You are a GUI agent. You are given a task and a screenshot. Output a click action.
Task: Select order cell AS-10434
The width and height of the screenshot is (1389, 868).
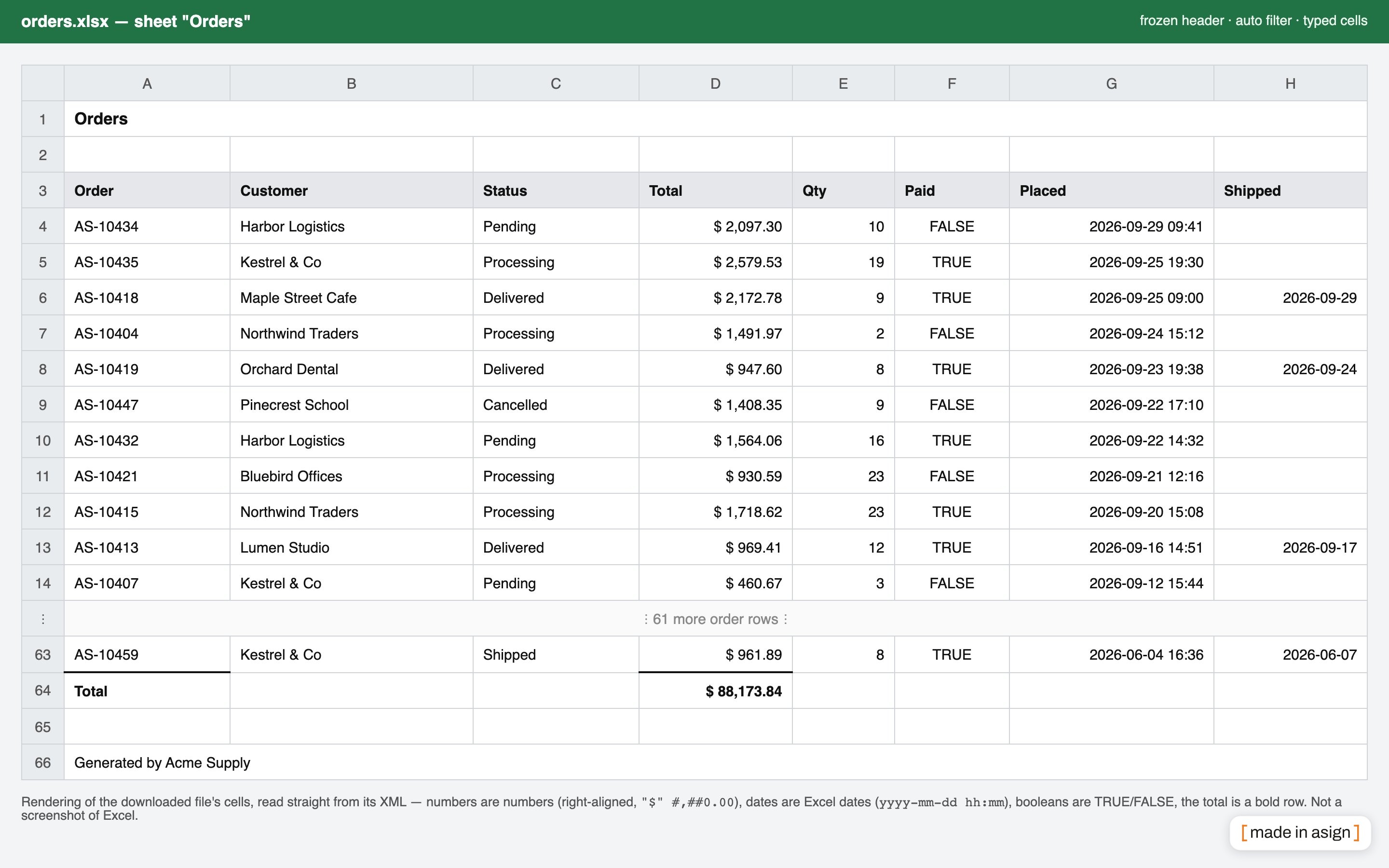point(147,226)
